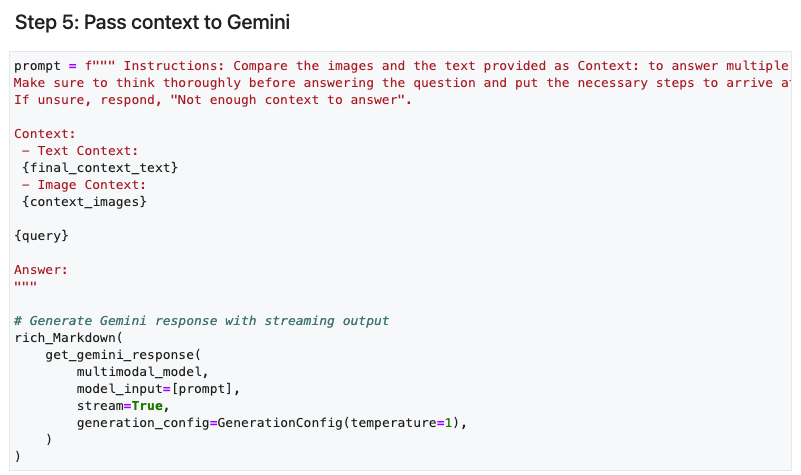
Task: Click the 'Context:' line in the prompt
Action: click(45, 134)
